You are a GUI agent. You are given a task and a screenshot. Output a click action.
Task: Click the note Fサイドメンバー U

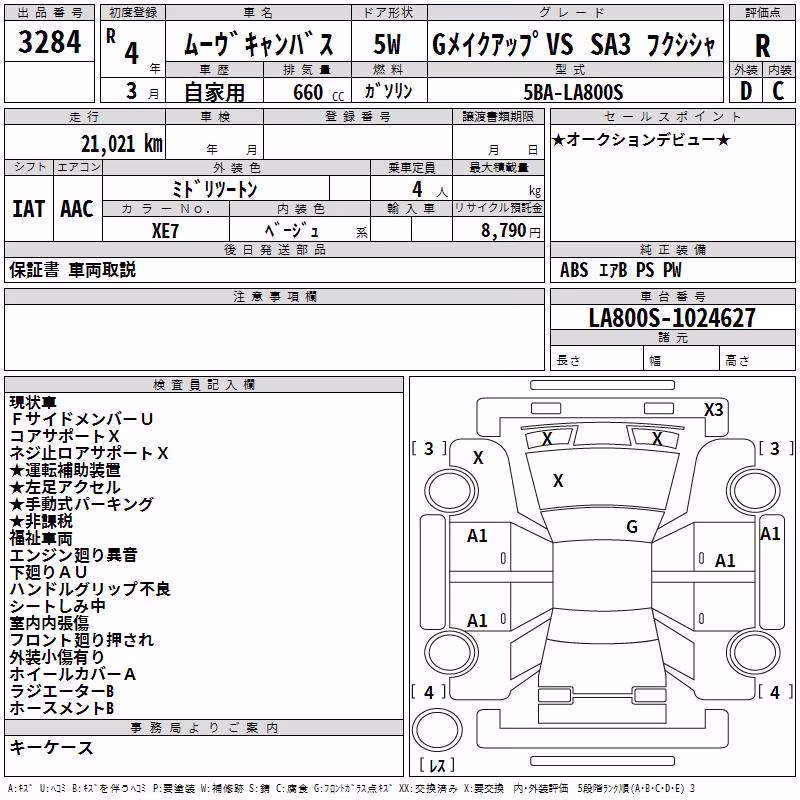[82, 419]
